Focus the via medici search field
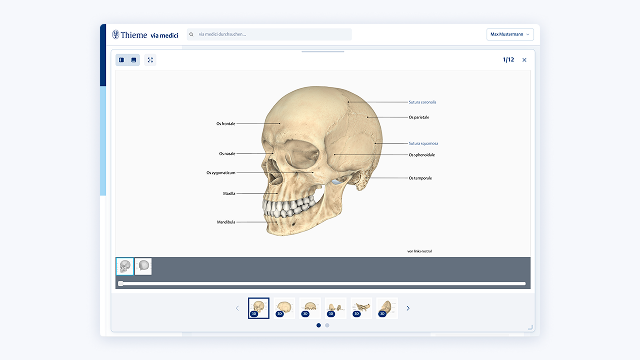Screen dimensions: 640x360 point(269,34)
